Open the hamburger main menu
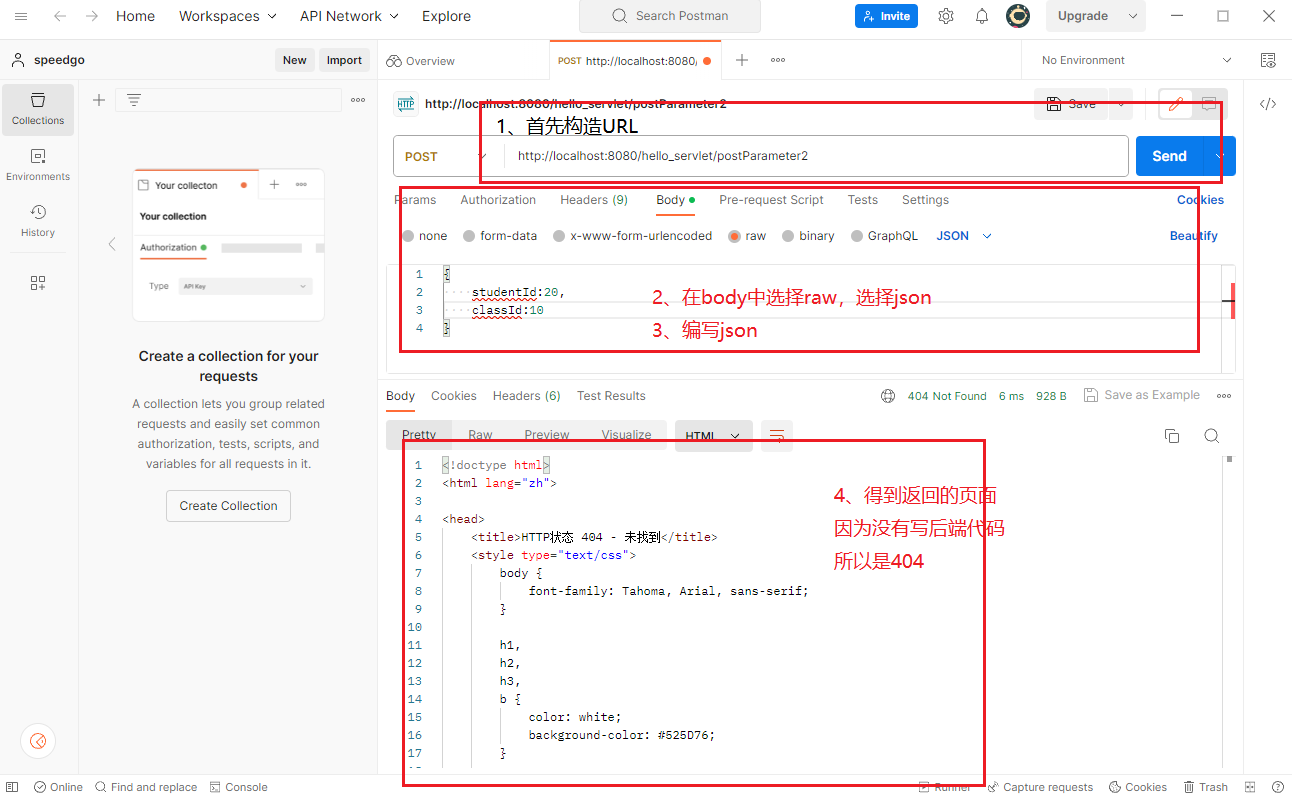1307x797 pixels. click(21, 16)
